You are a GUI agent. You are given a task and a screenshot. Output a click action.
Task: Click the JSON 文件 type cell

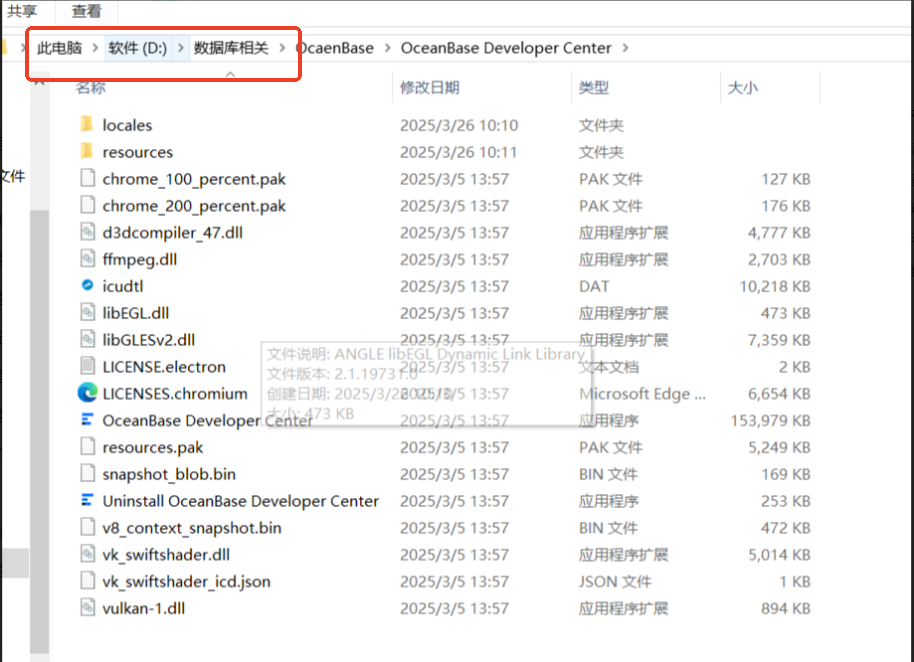[x=615, y=581]
